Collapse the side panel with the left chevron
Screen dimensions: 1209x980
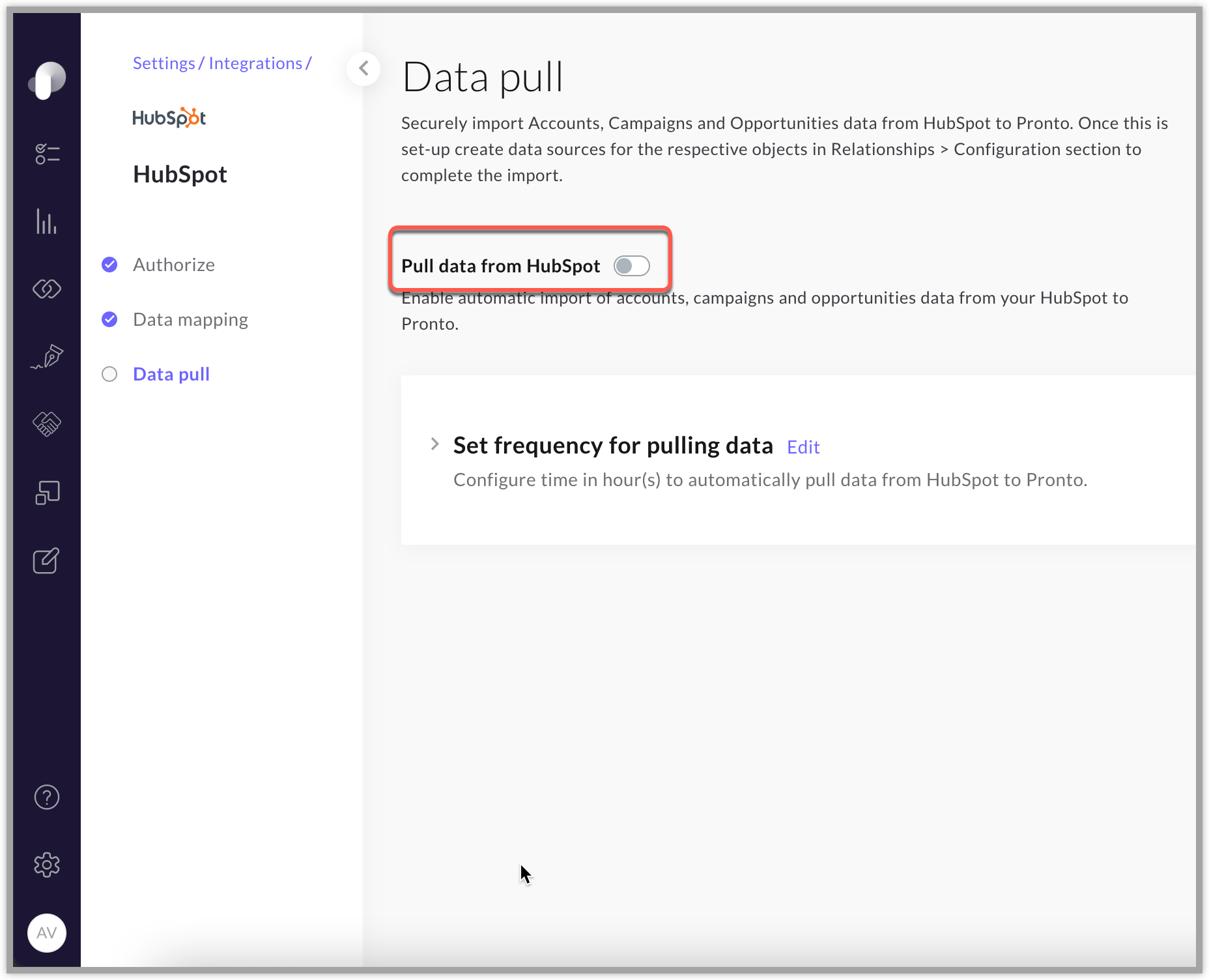363,68
